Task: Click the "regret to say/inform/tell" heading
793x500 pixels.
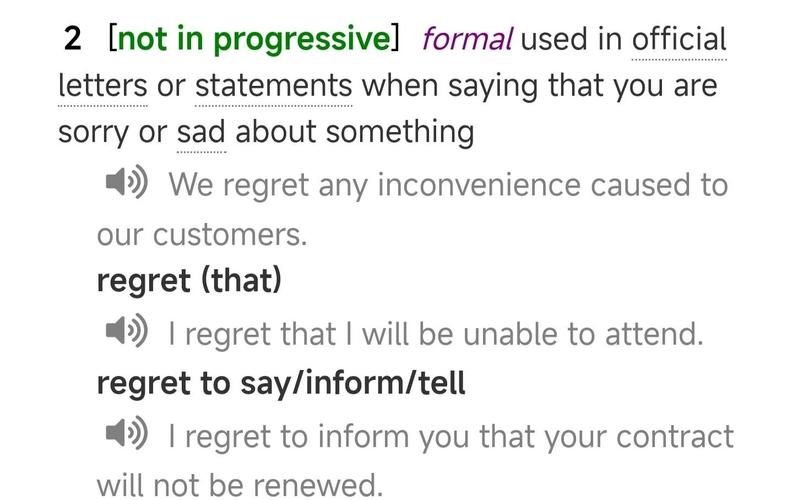Action: click(281, 383)
